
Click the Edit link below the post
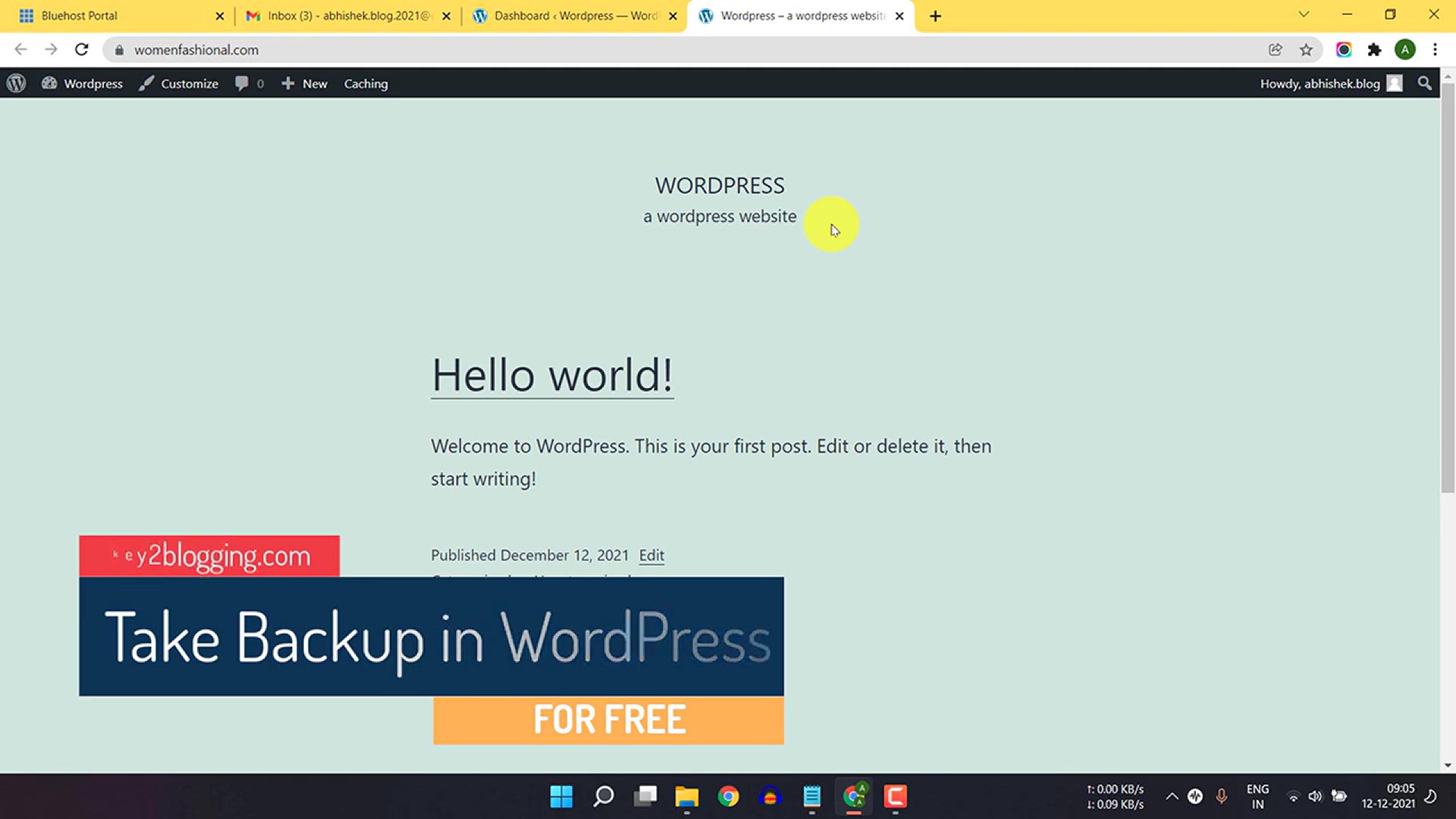pyautogui.click(x=651, y=555)
